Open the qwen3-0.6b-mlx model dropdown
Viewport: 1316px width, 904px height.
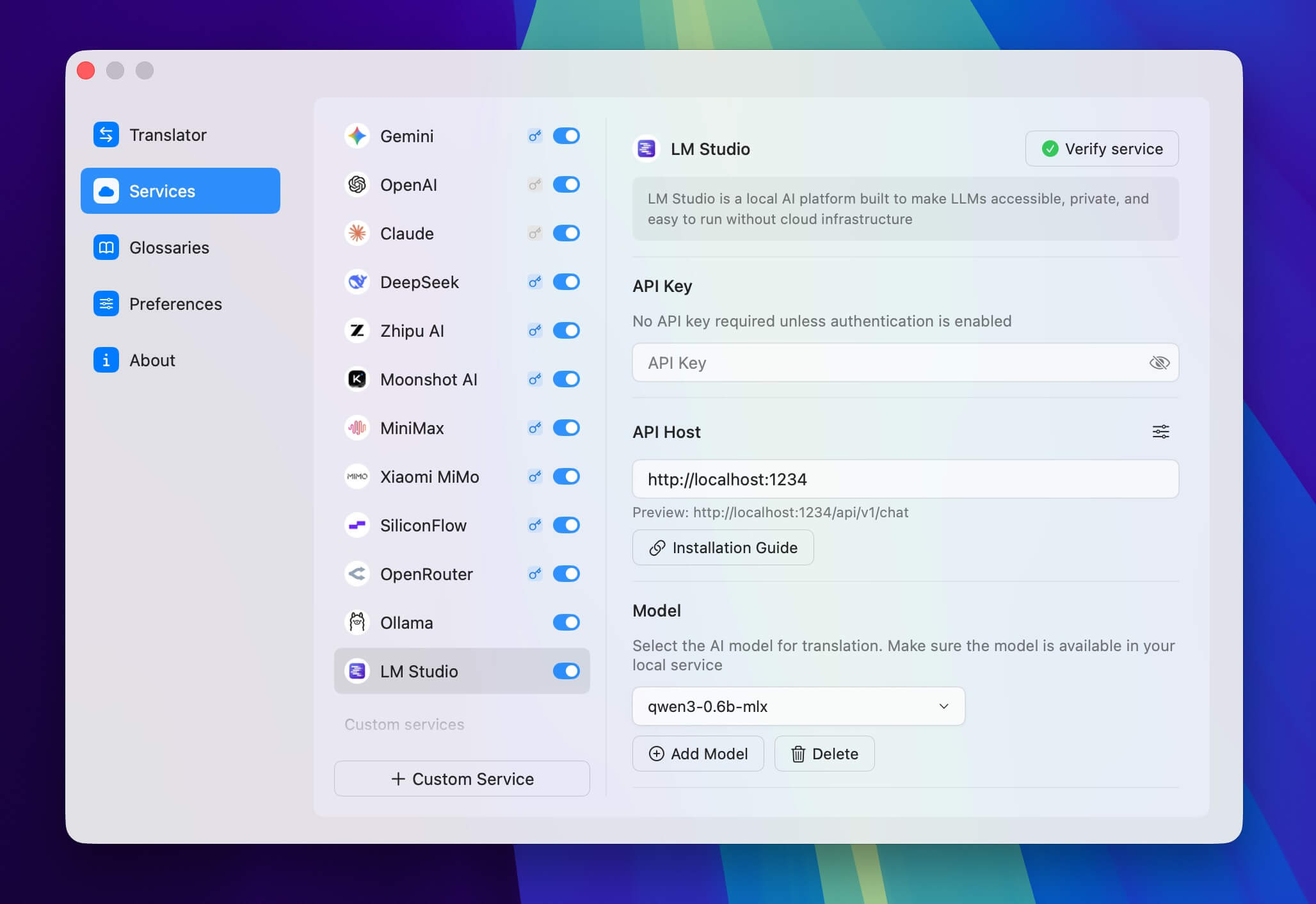coord(798,706)
